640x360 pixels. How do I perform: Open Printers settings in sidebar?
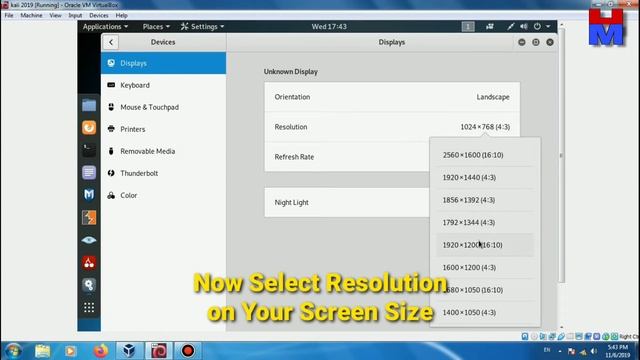[x=163, y=129]
